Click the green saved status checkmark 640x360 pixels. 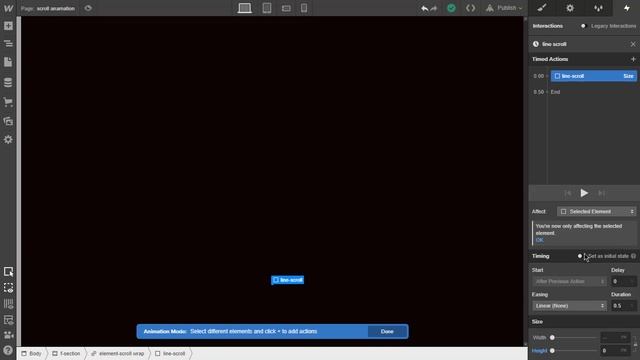(x=451, y=8)
